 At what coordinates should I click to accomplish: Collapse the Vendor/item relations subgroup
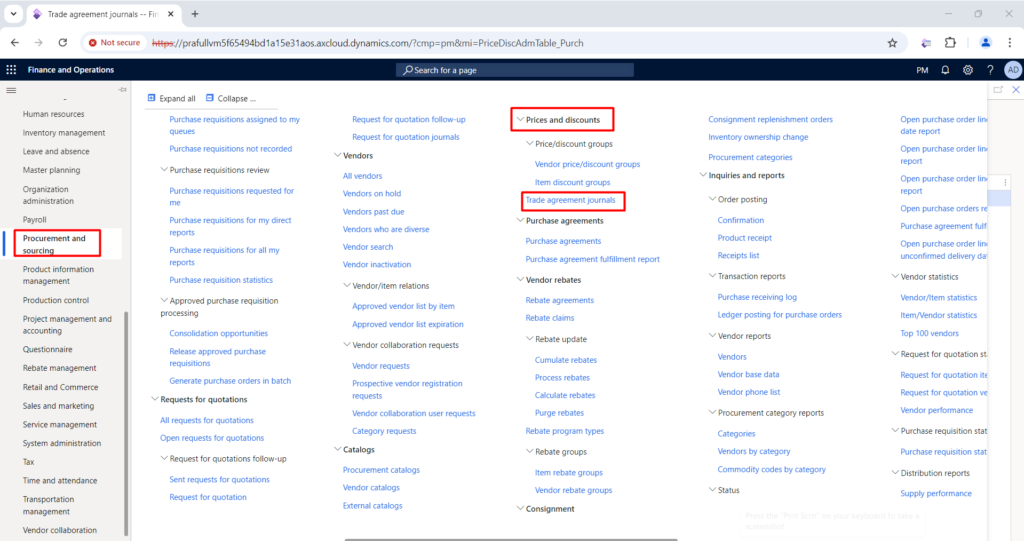tap(346, 286)
